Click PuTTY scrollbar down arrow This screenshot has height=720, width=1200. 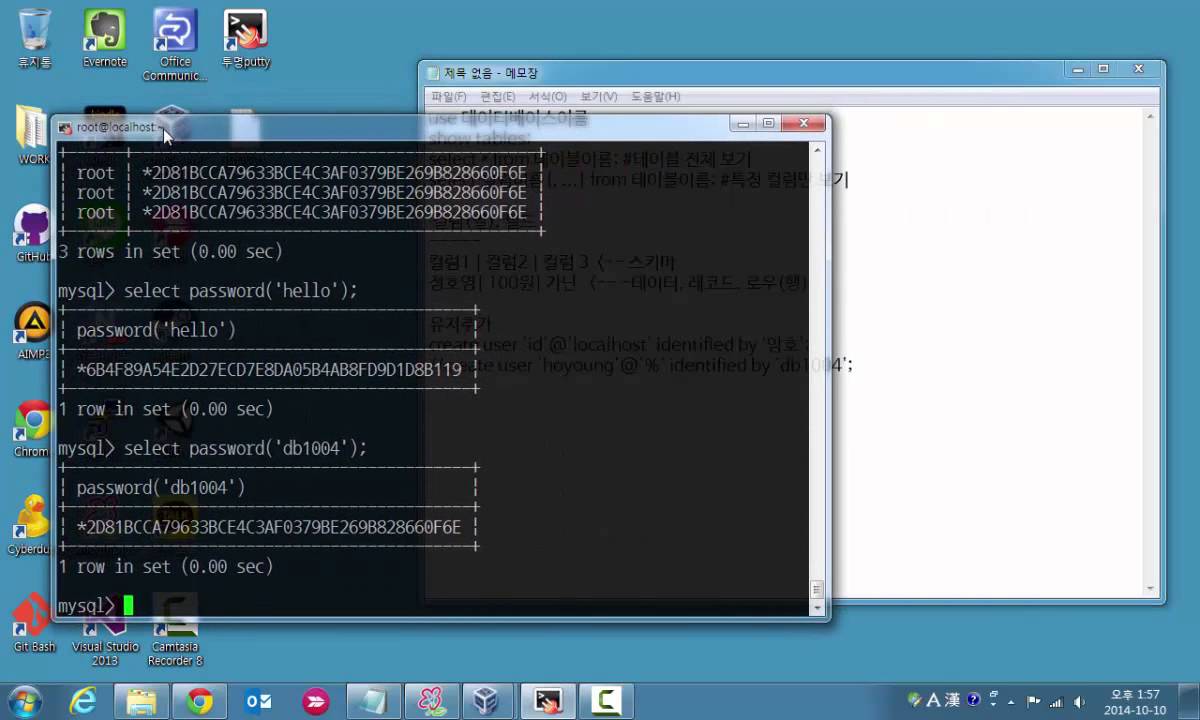[817, 608]
